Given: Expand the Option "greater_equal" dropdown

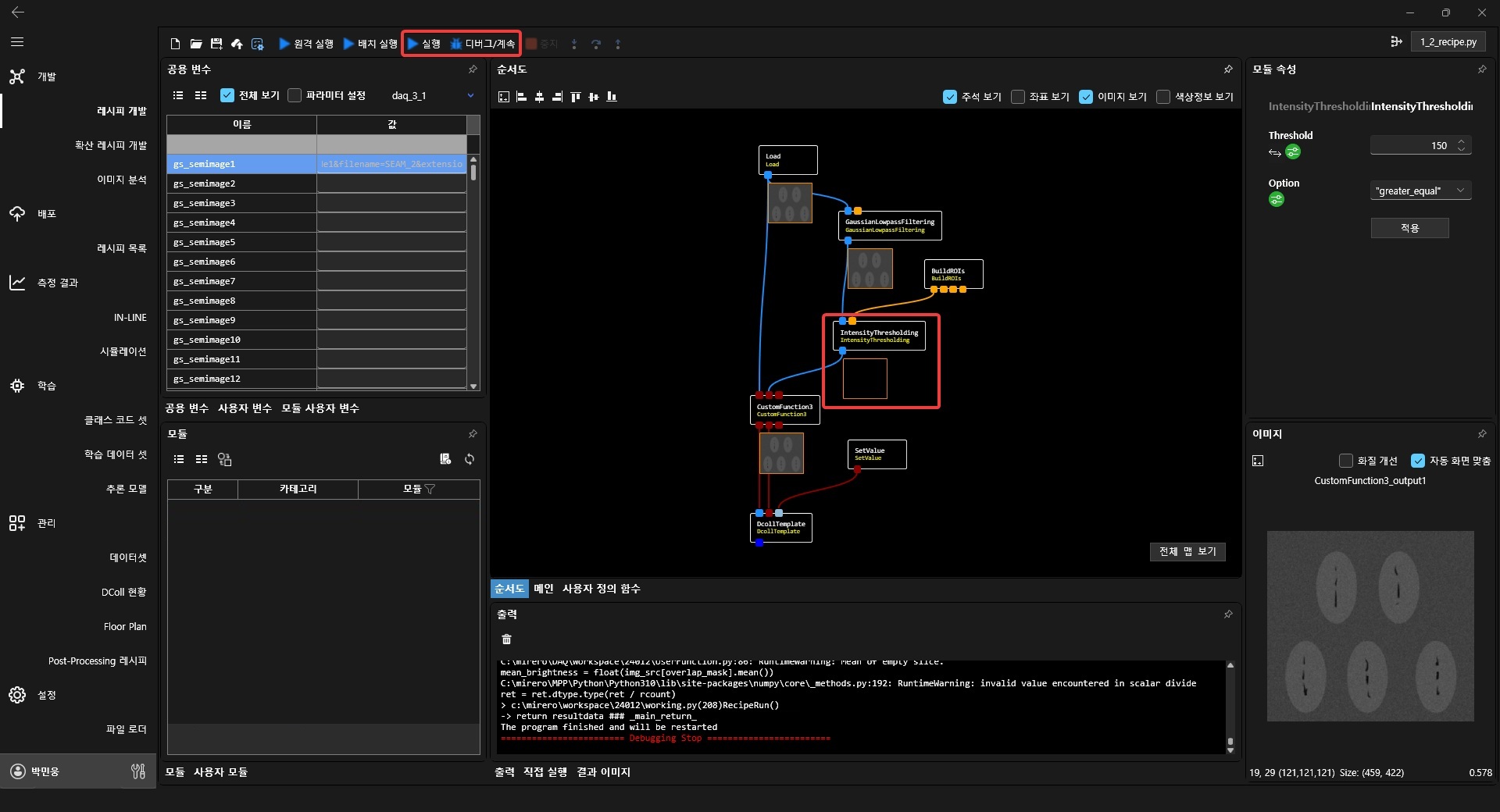Looking at the screenshot, I should pos(1420,191).
